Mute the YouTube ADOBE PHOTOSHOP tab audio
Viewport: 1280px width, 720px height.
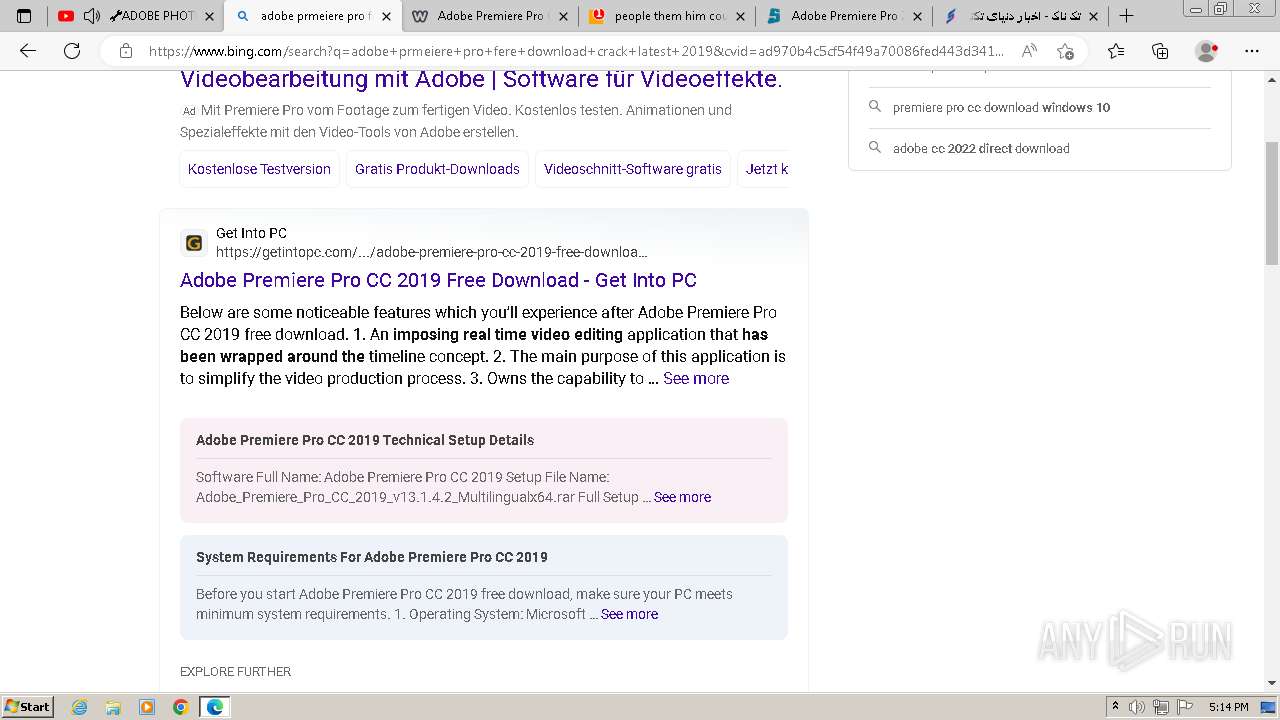[x=91, y=16]
